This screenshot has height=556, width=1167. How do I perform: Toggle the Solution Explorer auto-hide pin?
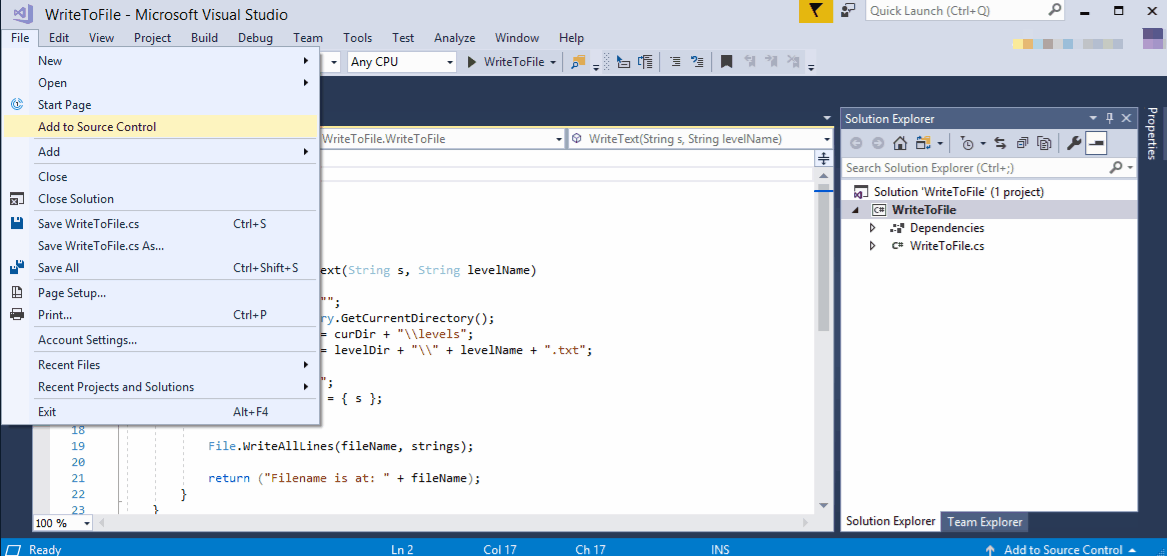[x=1110, y=118]
